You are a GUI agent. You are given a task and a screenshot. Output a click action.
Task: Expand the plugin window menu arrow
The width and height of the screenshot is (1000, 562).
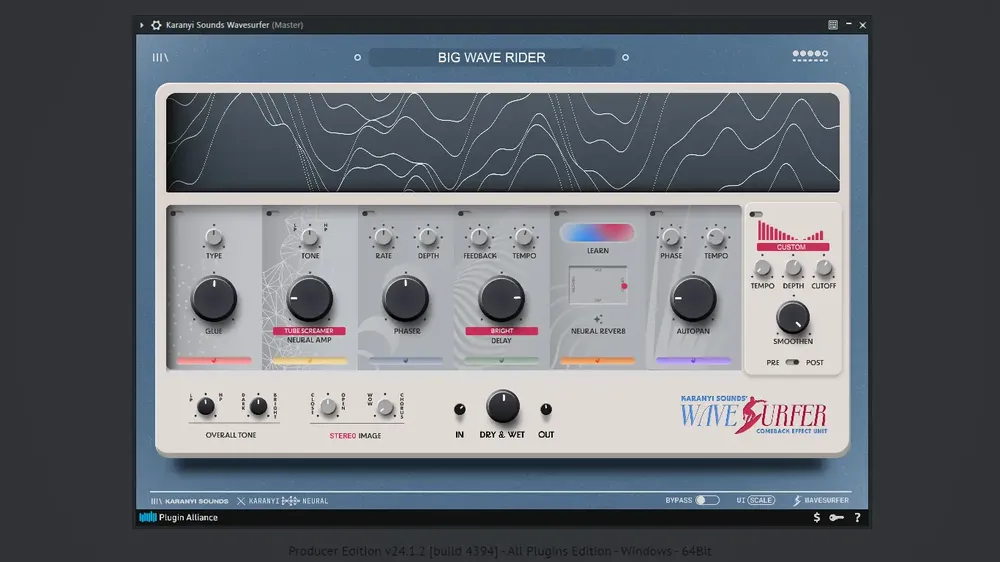coord(142,25)
